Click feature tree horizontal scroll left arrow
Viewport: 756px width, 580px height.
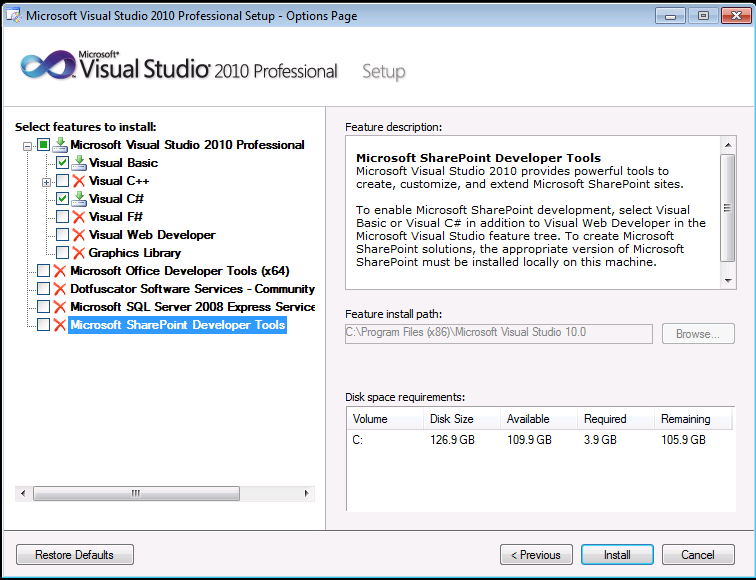23,493
